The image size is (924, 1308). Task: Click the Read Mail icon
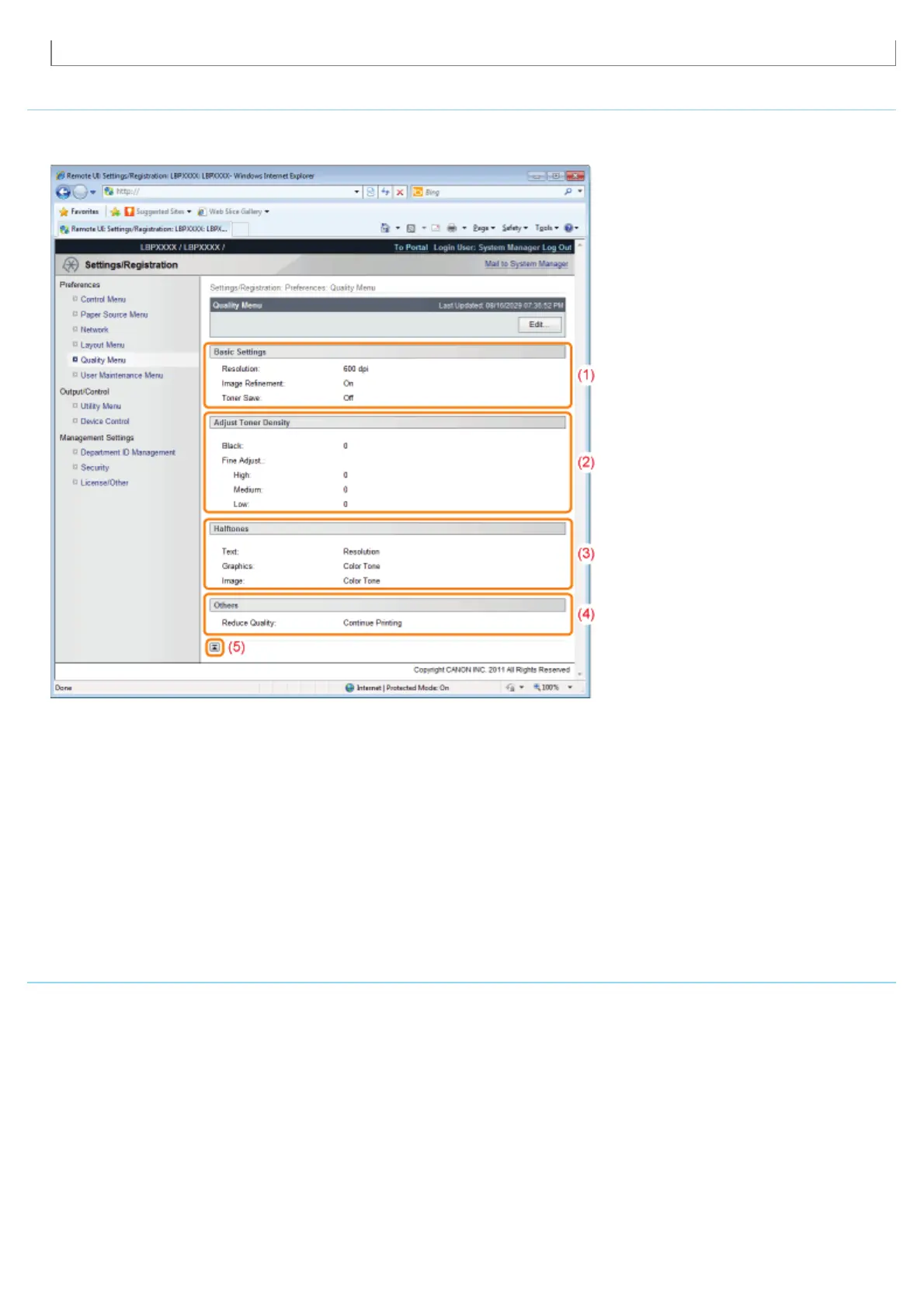(436, 228)
